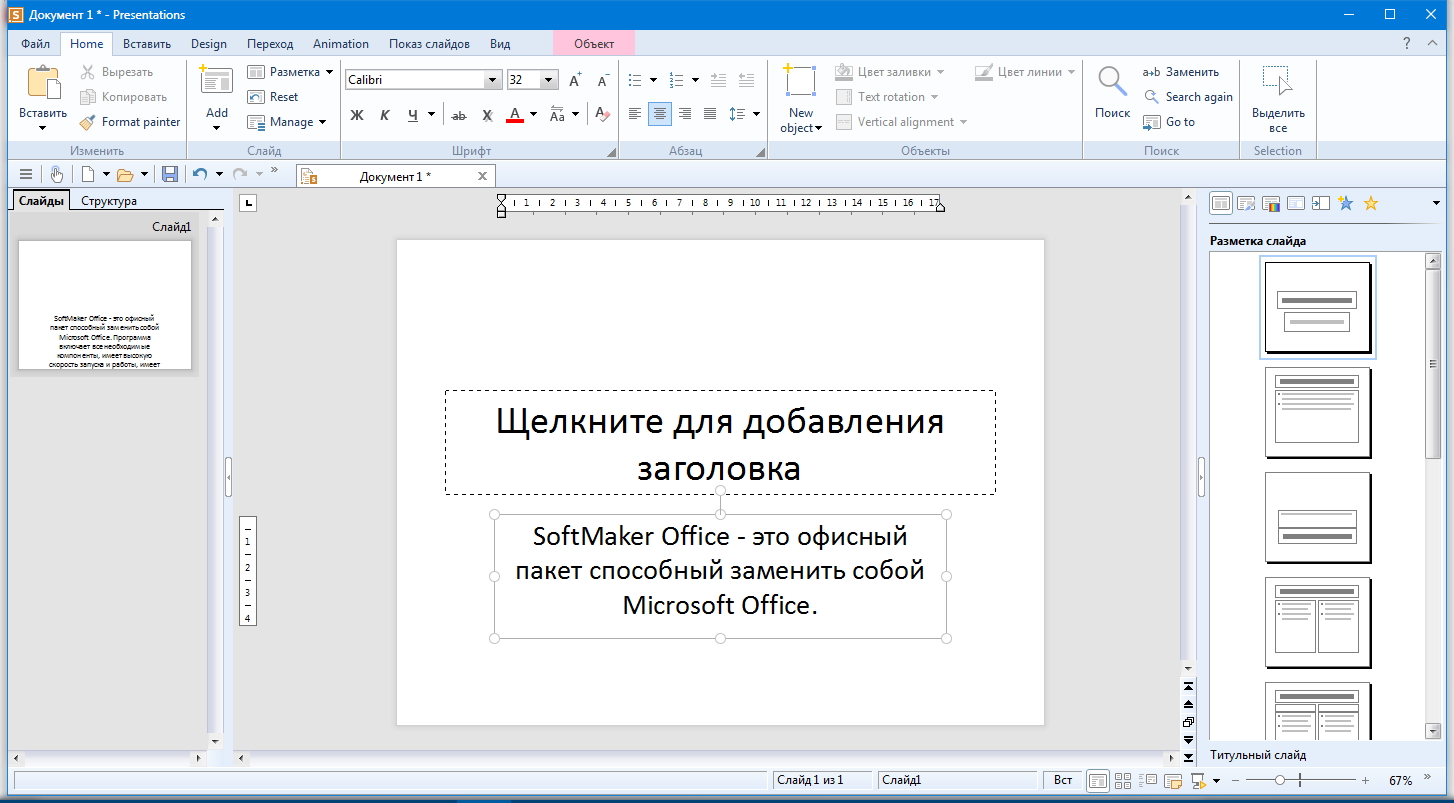The height and width of the screenshot is (803, 1454).
Task: Click the Format painter brush icon
Action: pos(88,122)
